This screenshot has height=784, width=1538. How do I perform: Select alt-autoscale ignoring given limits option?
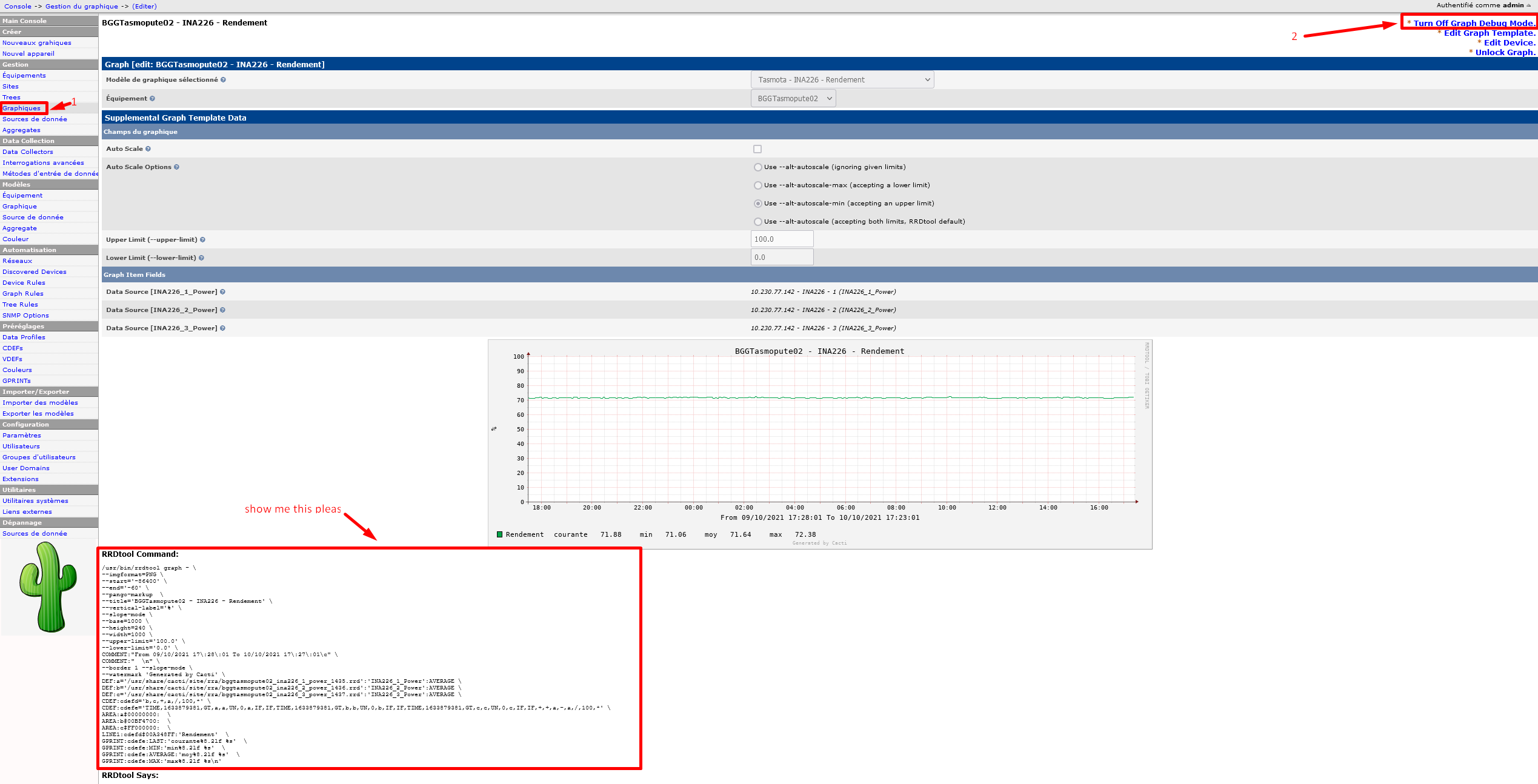coord(757,167)
